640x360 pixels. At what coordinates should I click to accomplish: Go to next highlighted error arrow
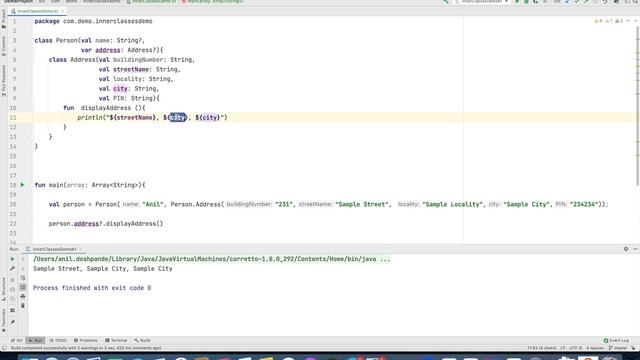point(636,21)
